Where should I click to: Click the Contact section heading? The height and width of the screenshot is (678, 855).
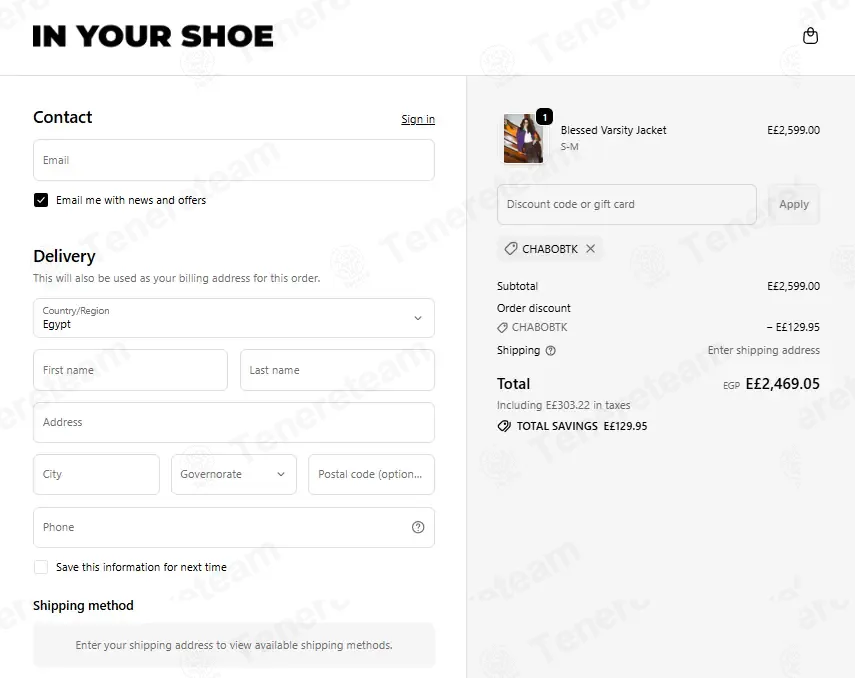tap(63, 117)
